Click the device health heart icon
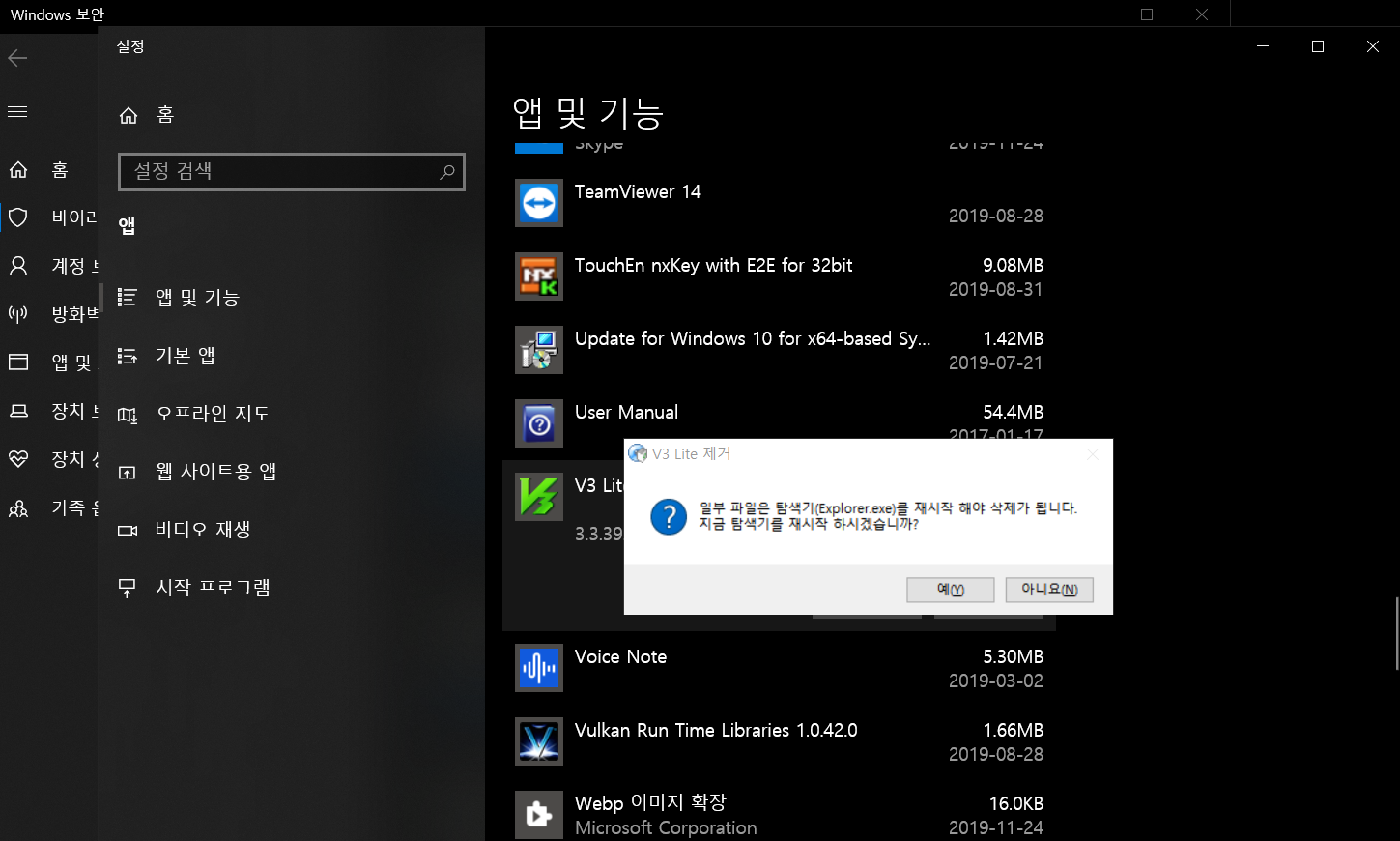Screen dimensions: 1400x841 17,459
